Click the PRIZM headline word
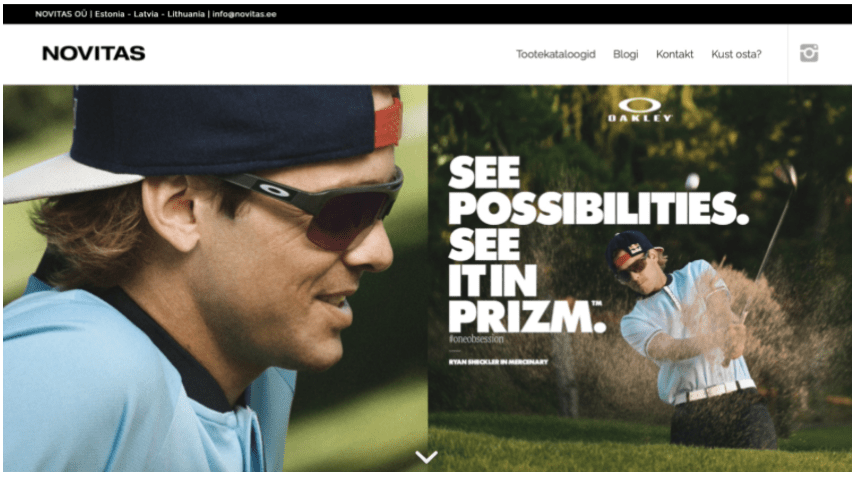 pos(527,316)
